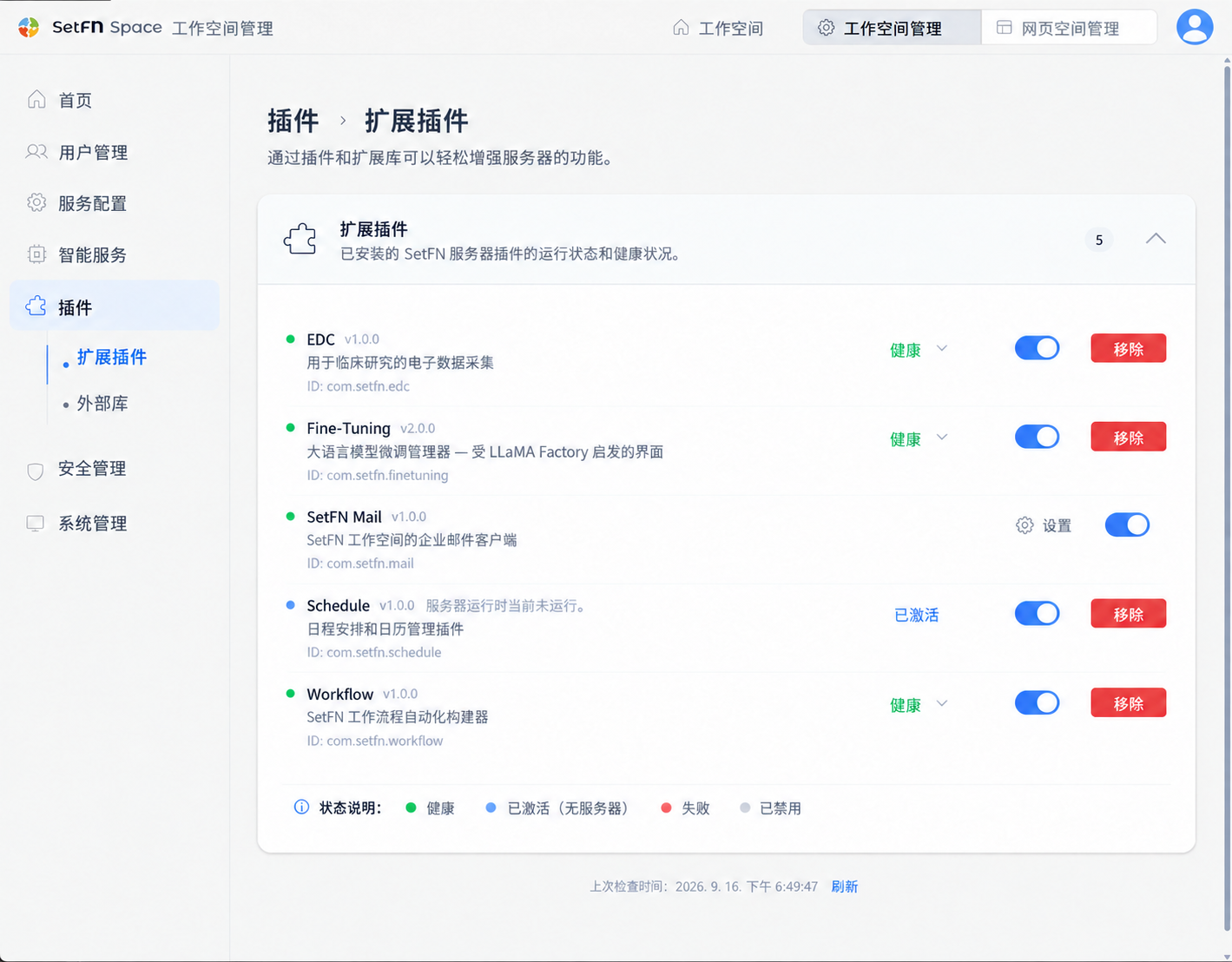Select the 工作空间管理 tab
The image size is (1232, 962).
[x=893, y=28]
